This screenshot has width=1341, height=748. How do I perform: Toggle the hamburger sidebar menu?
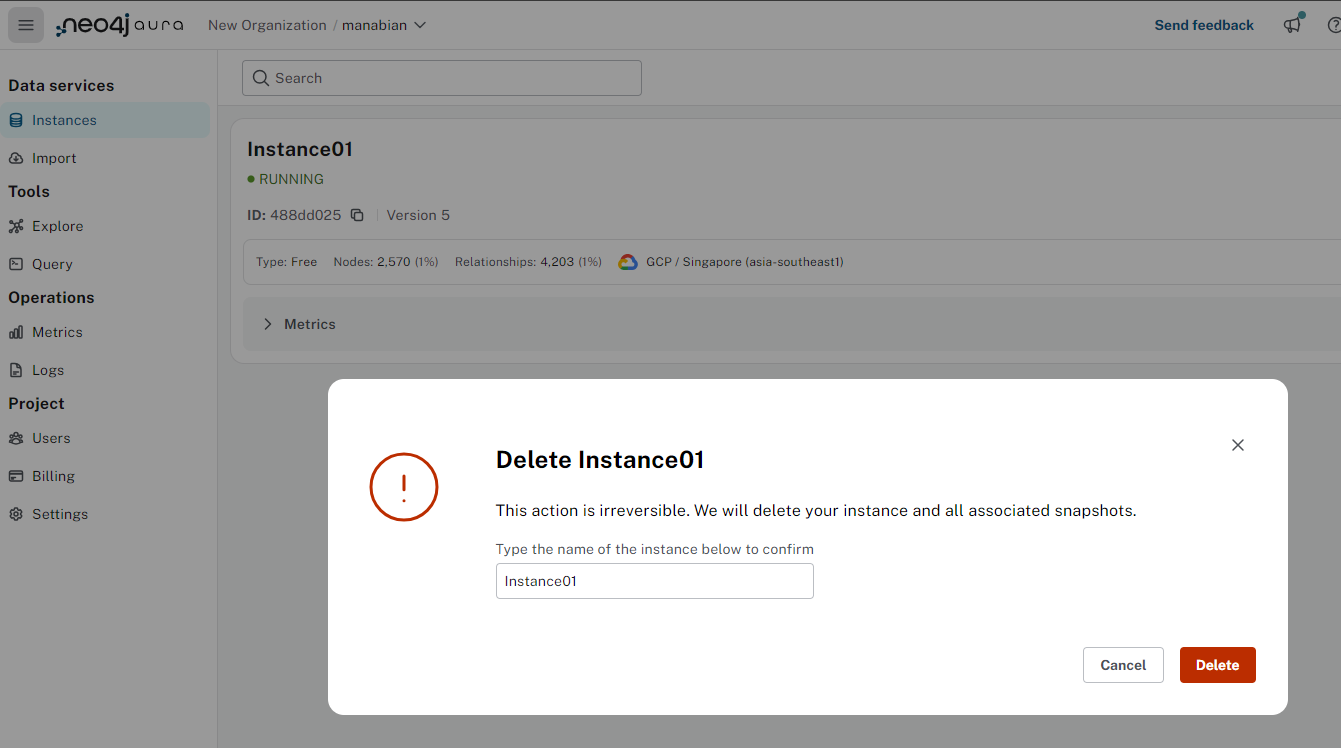26,25
